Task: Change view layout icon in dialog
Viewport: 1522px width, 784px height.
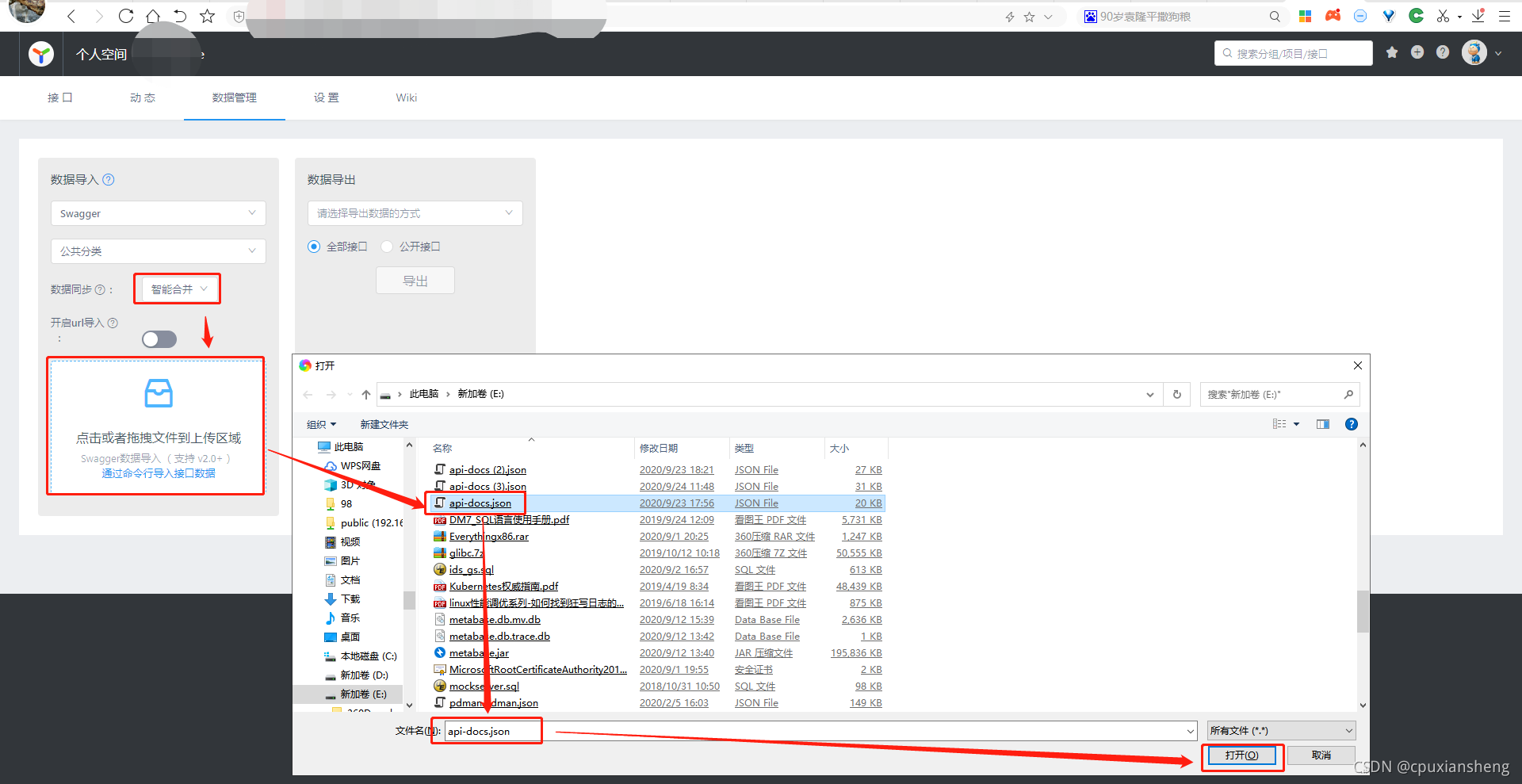Action: 1280,424
